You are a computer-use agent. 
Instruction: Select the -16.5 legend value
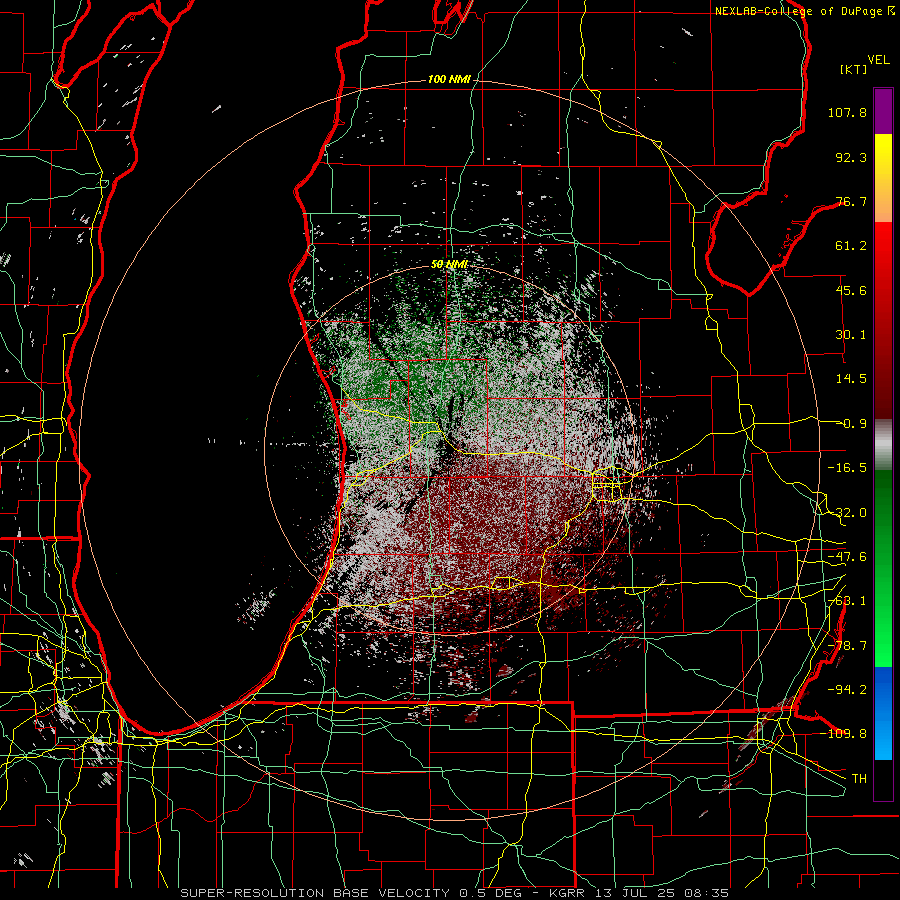coord(847,468)
